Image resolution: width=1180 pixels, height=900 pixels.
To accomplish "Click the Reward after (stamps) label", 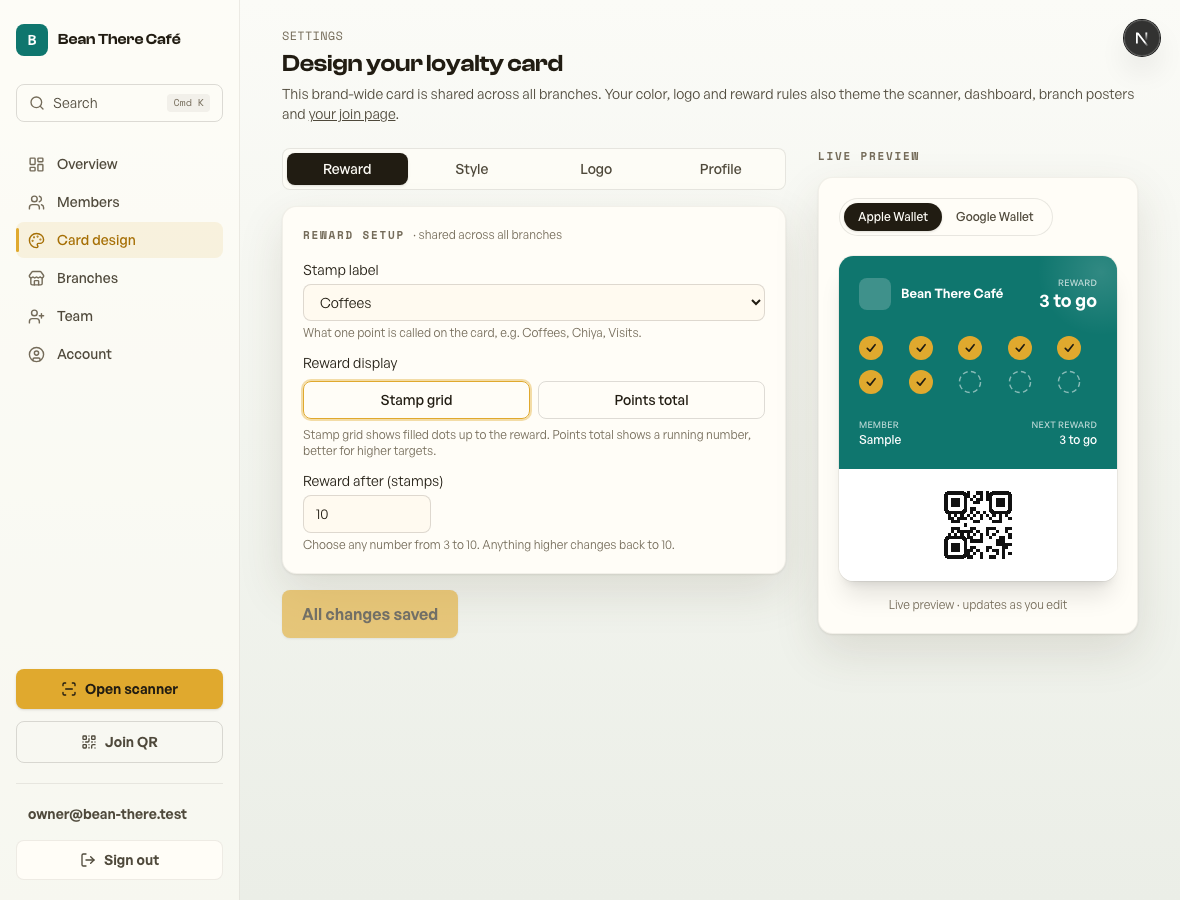I will coord(373,482).
